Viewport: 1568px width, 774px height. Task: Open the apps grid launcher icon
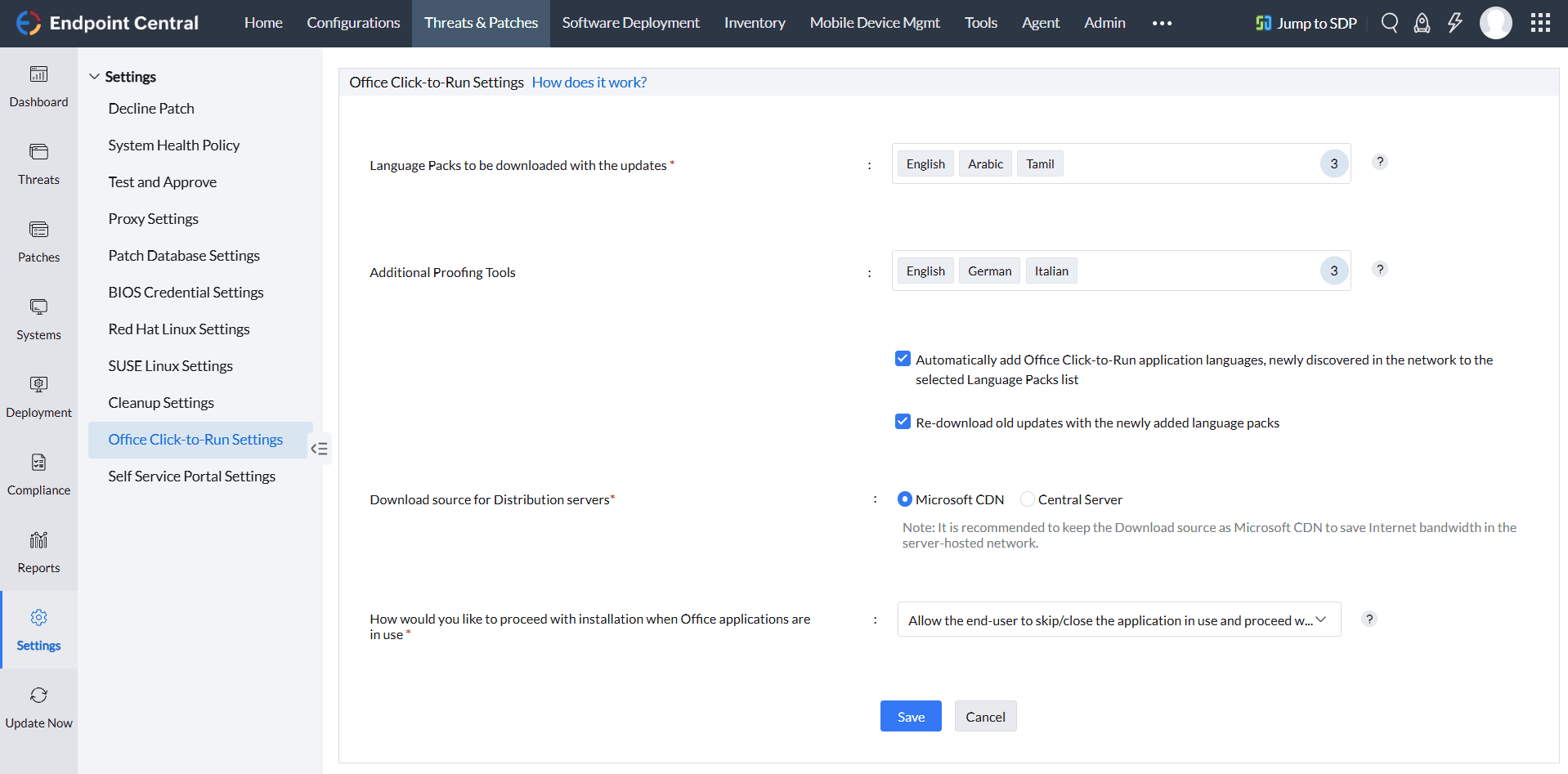1540,23
